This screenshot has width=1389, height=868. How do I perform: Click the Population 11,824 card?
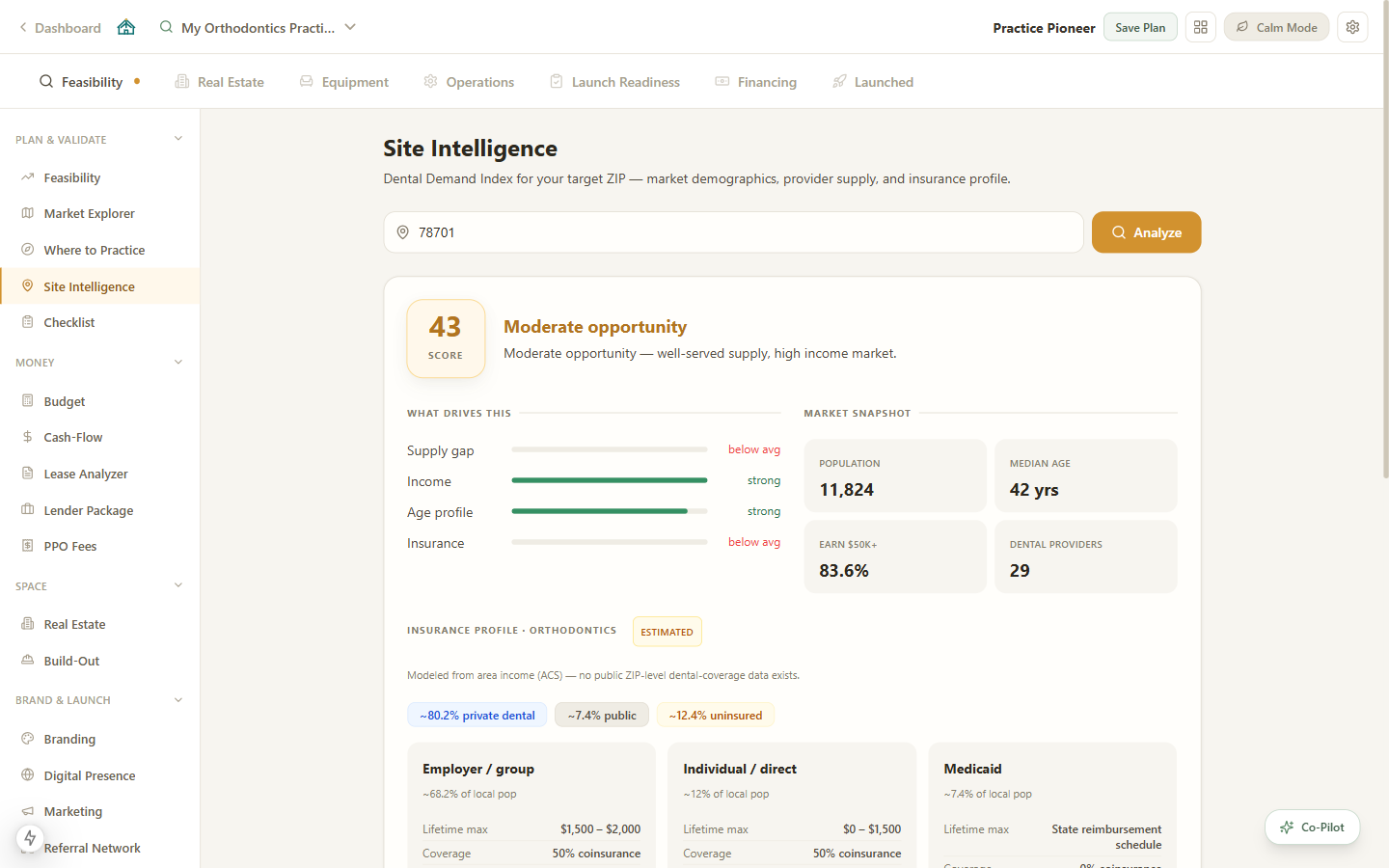coord(895,475)
